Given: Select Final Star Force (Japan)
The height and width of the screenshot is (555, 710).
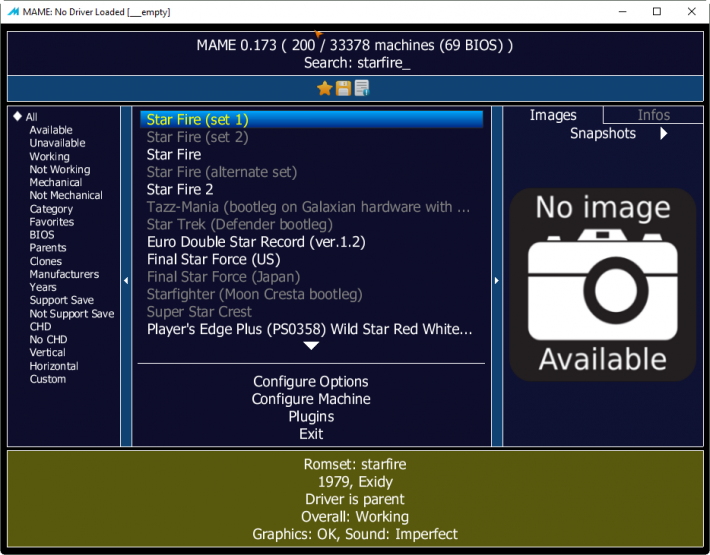Looking at the screenshot, I should 311,277.
